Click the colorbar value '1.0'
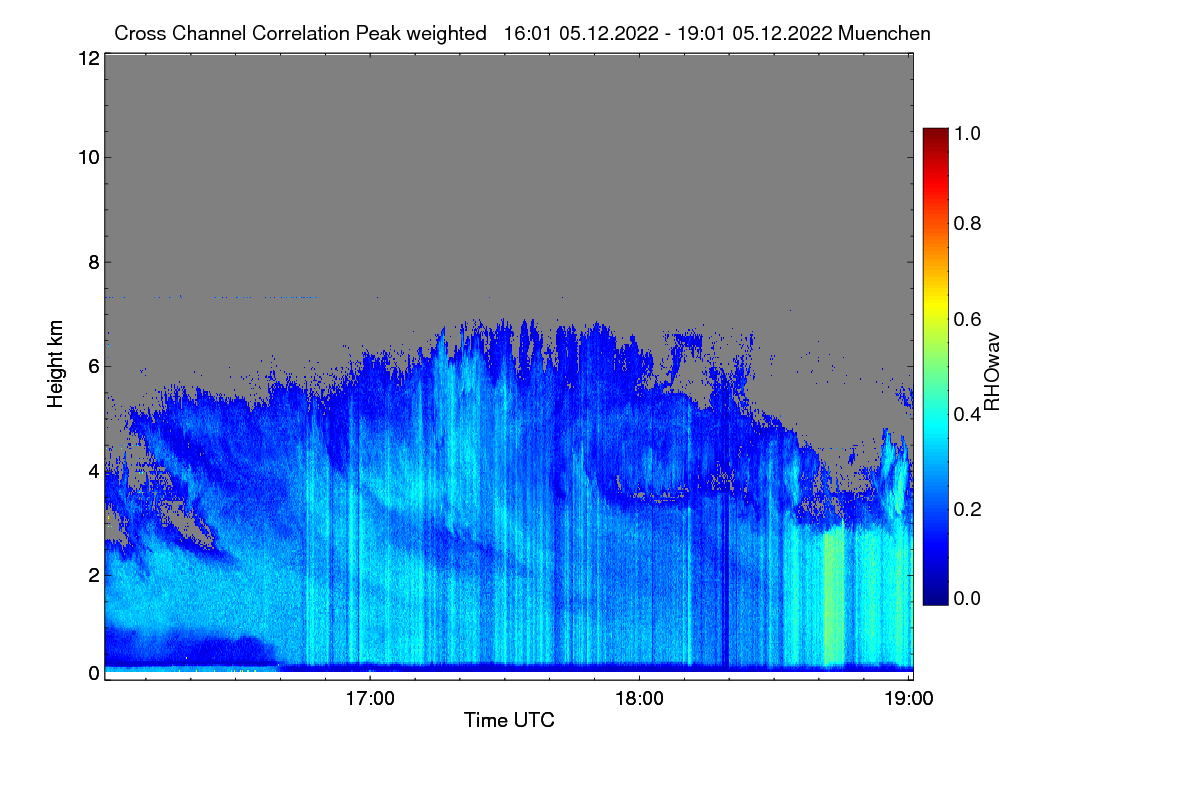 coord(969,132)
